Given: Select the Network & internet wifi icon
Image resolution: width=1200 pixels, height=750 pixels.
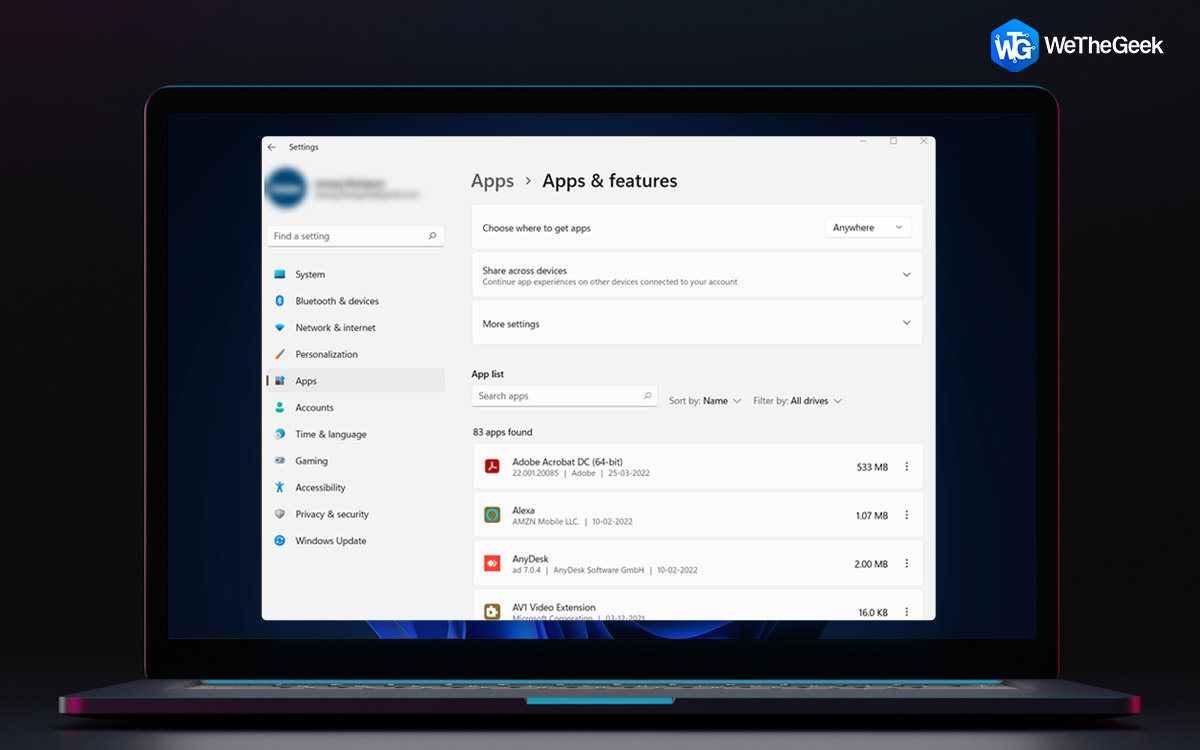Looking at the screenshot, I should 280,328.
